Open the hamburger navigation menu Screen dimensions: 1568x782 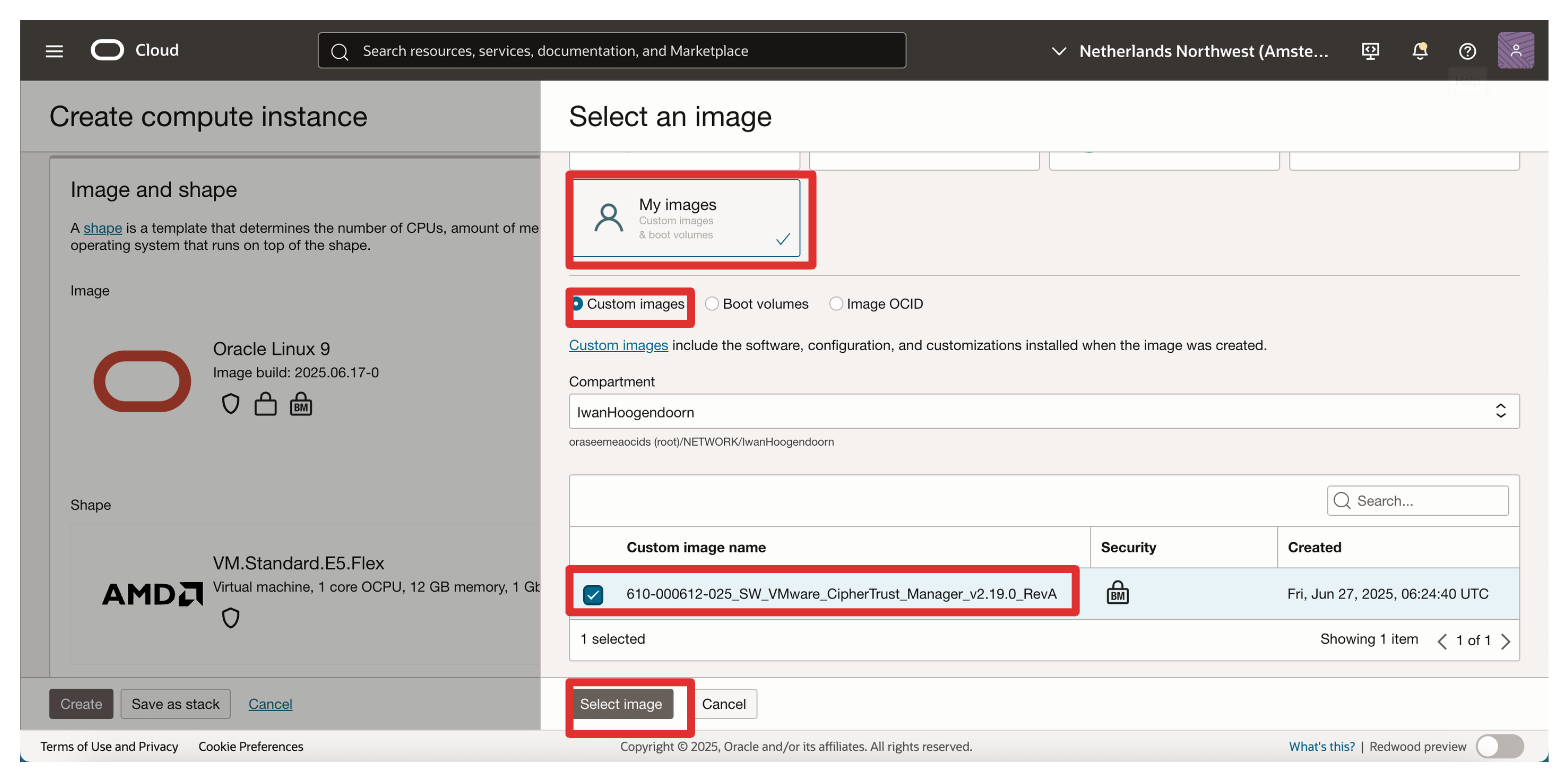(54, 51)
